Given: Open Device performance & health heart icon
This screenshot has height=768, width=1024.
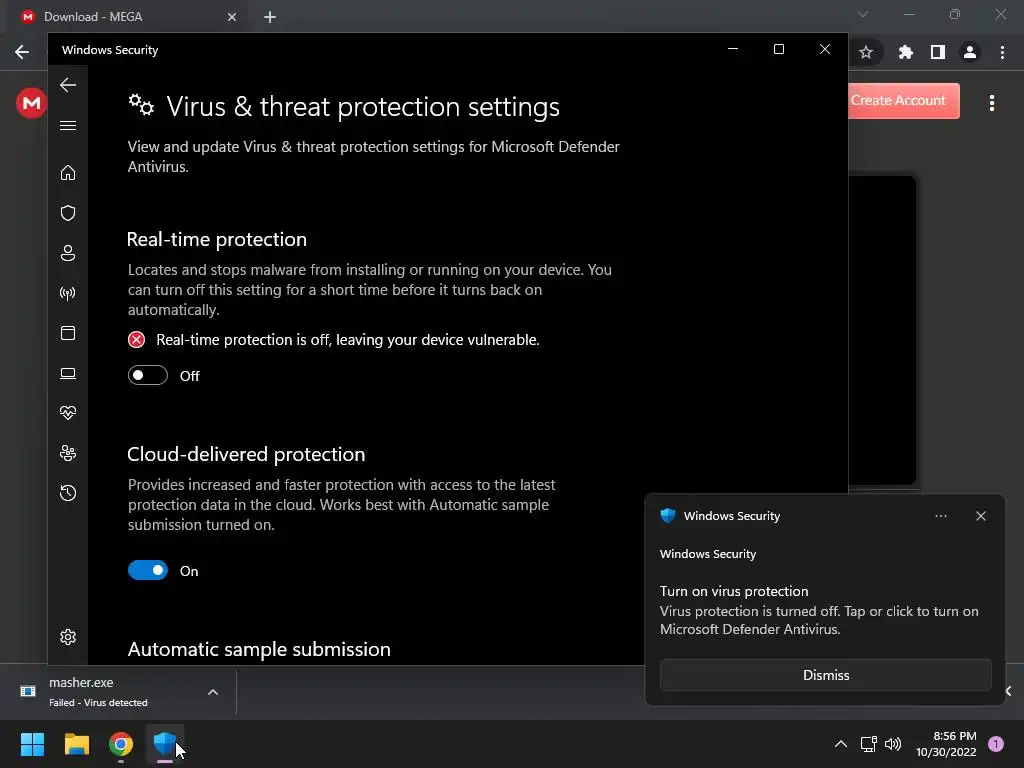Looking at the screenshot, I should [68, 413].
